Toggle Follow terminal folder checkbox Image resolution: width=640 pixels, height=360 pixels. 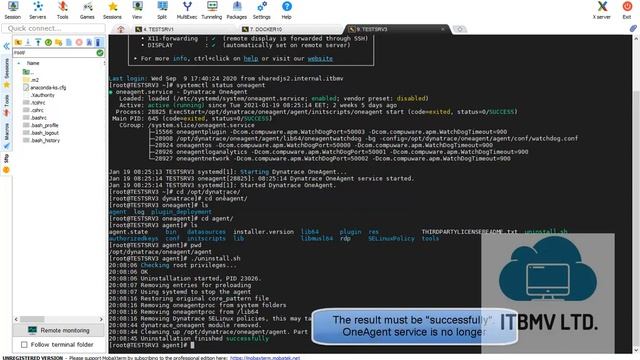pyautogui.click(x=24, y=345)
